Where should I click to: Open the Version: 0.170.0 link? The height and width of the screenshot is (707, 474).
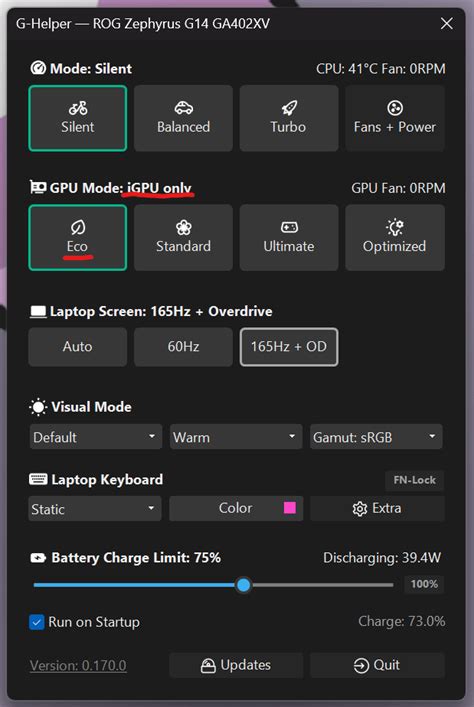click(78, 666)
